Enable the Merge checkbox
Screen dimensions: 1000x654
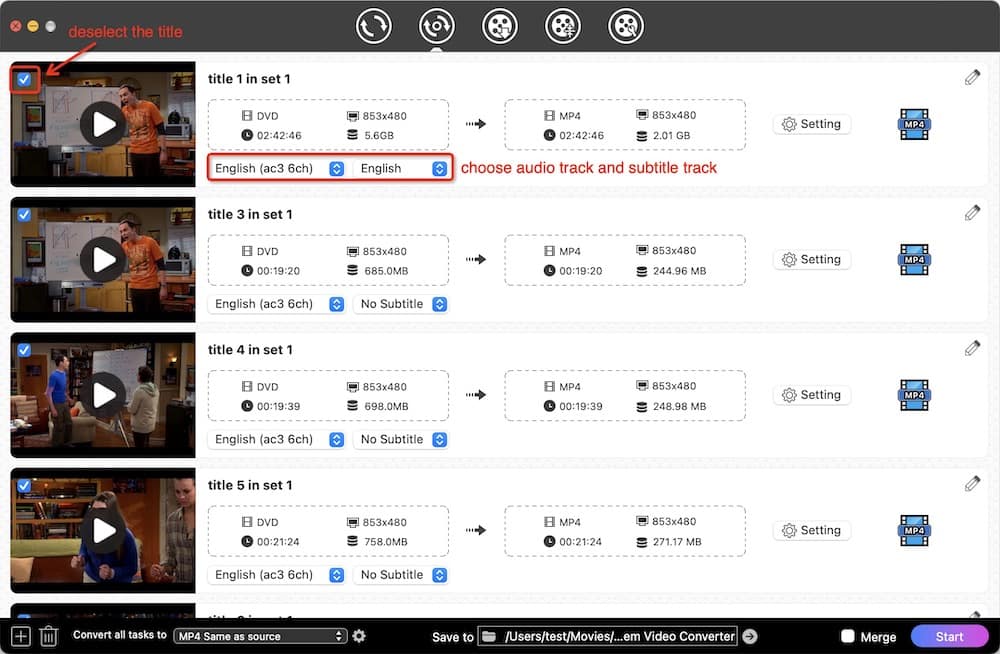point(847,636)
